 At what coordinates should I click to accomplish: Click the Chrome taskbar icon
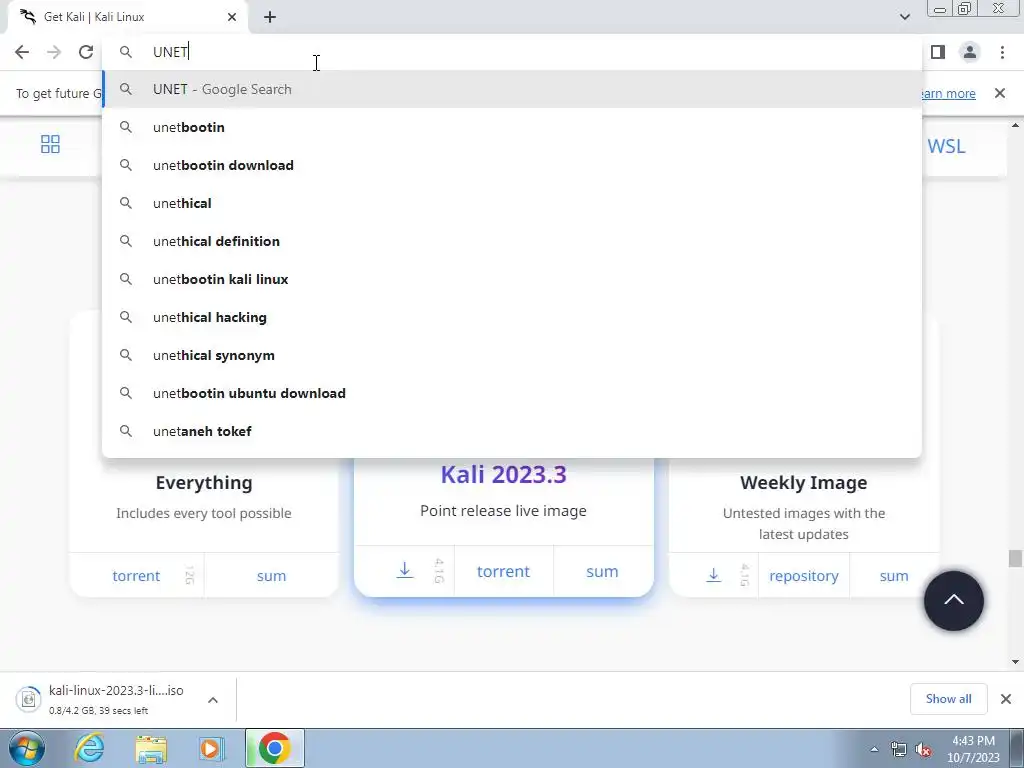coord(274,748)
